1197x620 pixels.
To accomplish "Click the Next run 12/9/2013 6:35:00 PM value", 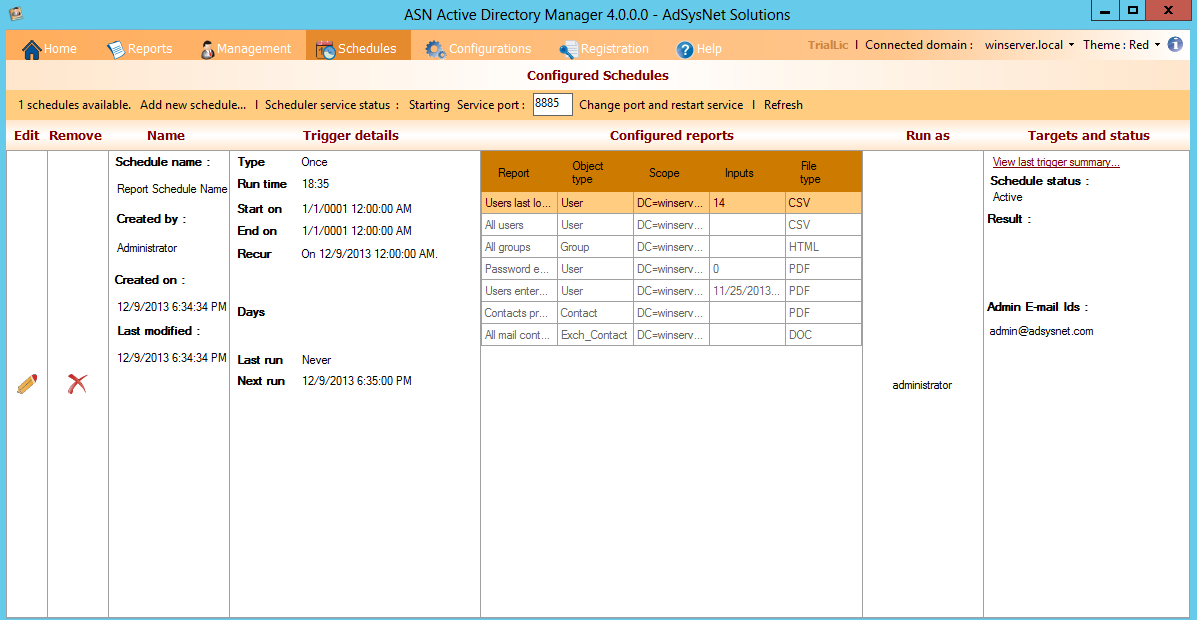I will tap(357, 380).
